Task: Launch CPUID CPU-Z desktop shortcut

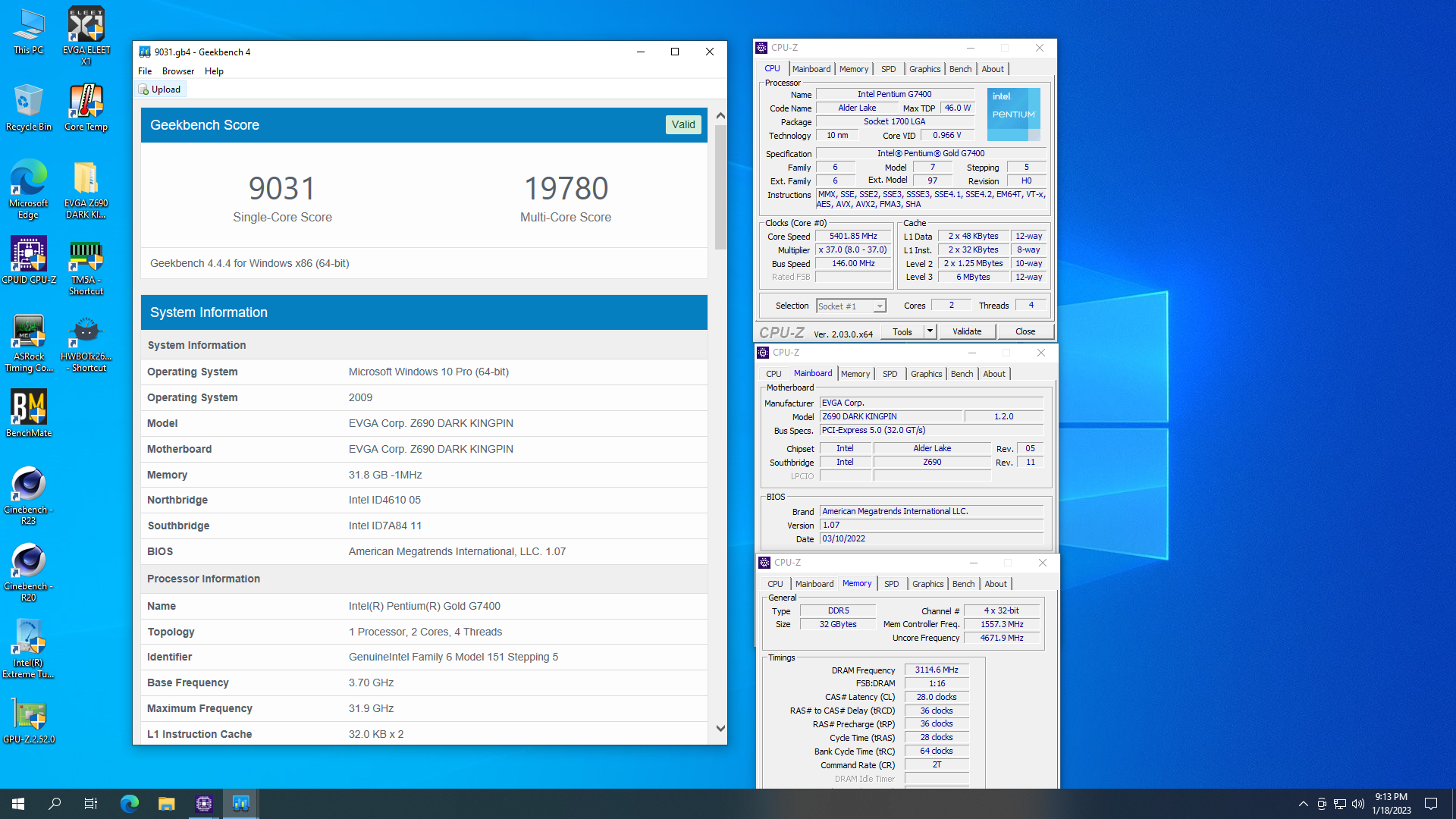Action: click(29, 260)
